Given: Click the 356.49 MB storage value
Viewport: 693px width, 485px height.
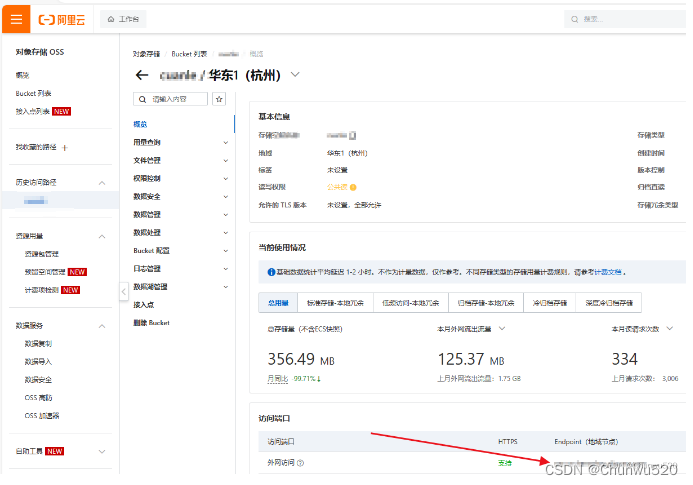Looking at the screenshot, I should (x=301, y=359).
